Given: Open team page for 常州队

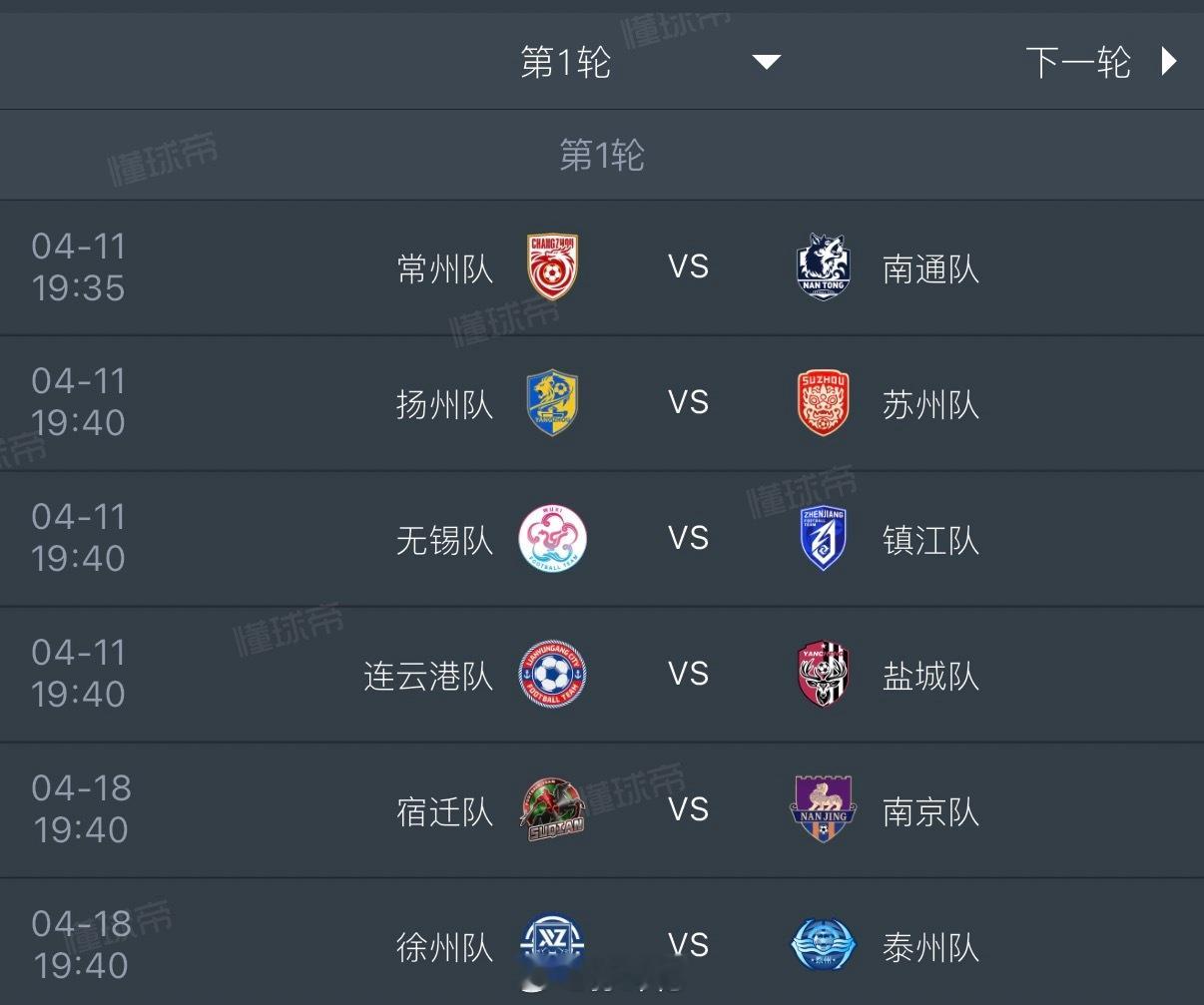Looking at the screenshot, I should pos(444,268).
